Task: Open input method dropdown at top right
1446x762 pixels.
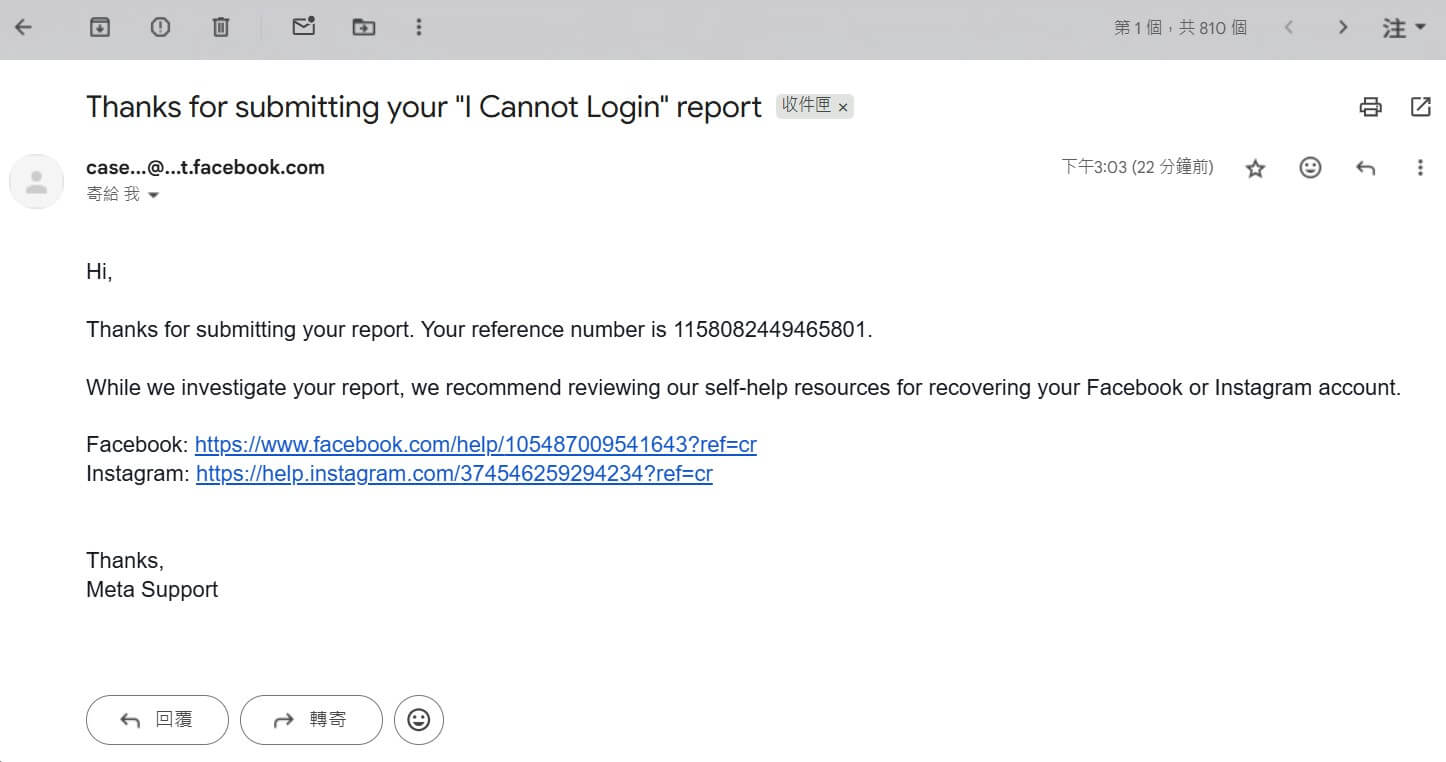Action: click(1404, 28)
